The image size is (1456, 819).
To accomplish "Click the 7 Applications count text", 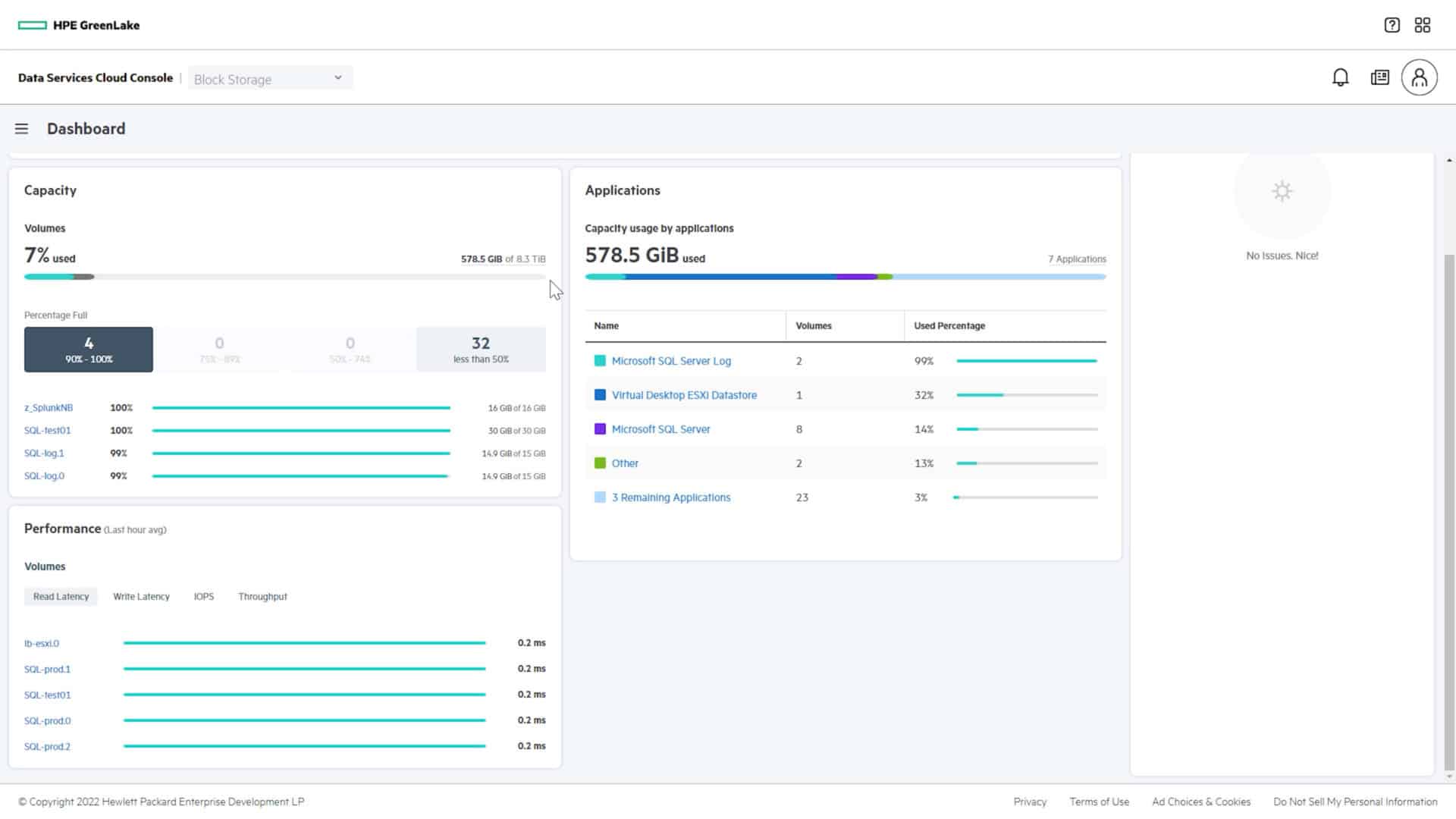I will coord(1077,259).
